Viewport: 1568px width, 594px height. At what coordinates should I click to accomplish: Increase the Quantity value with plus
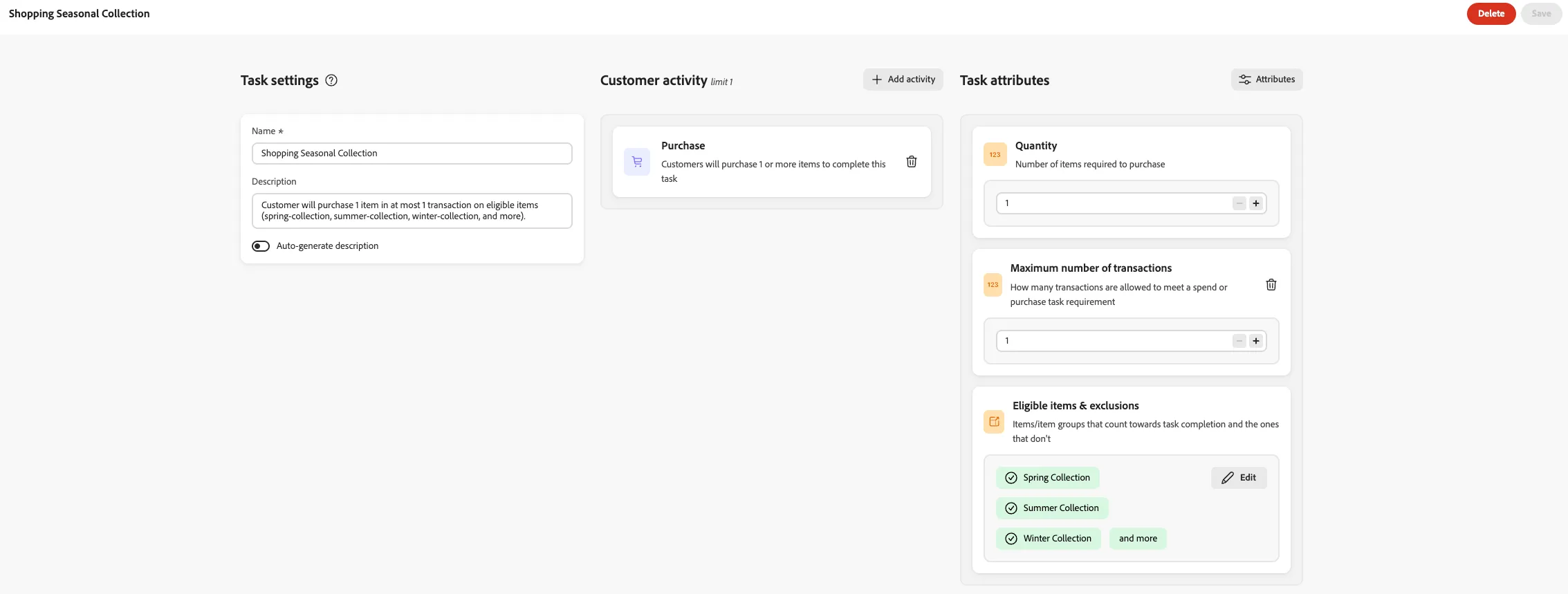(1256, 203)
